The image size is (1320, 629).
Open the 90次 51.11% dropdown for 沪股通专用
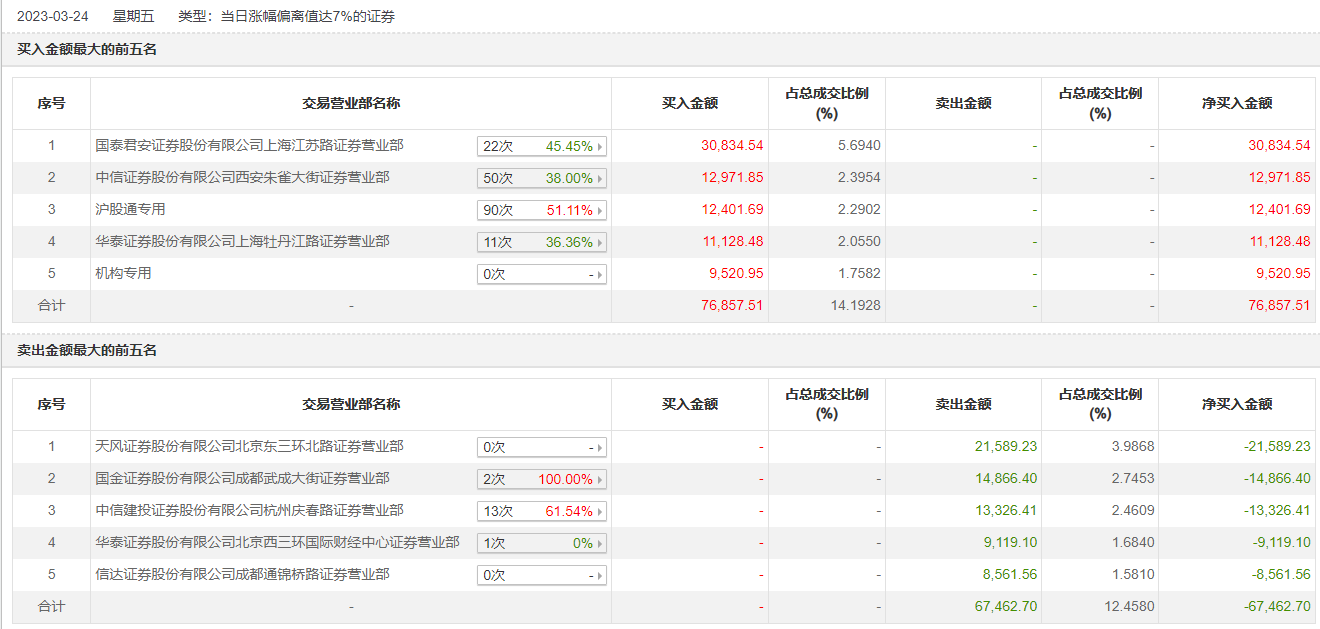click(601, 211)
